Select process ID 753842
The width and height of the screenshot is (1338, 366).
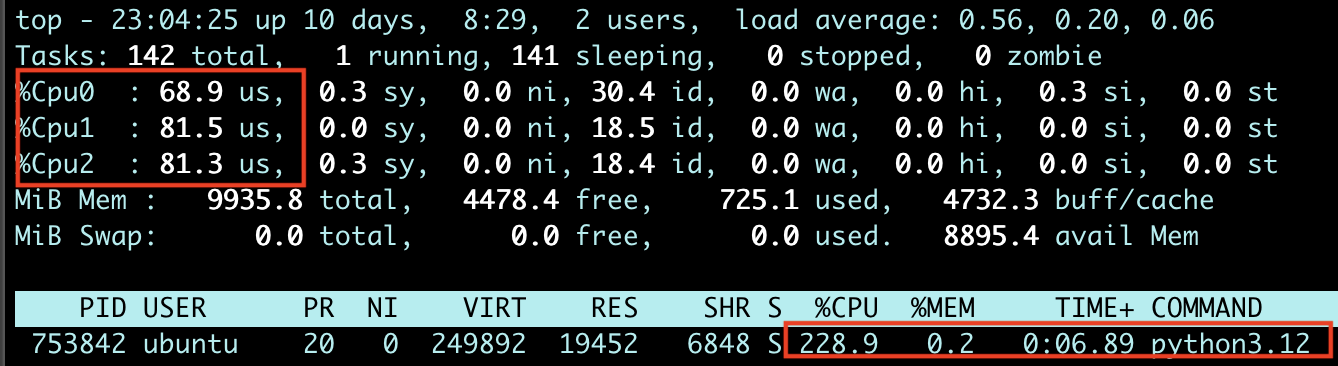tap(79, 345)
